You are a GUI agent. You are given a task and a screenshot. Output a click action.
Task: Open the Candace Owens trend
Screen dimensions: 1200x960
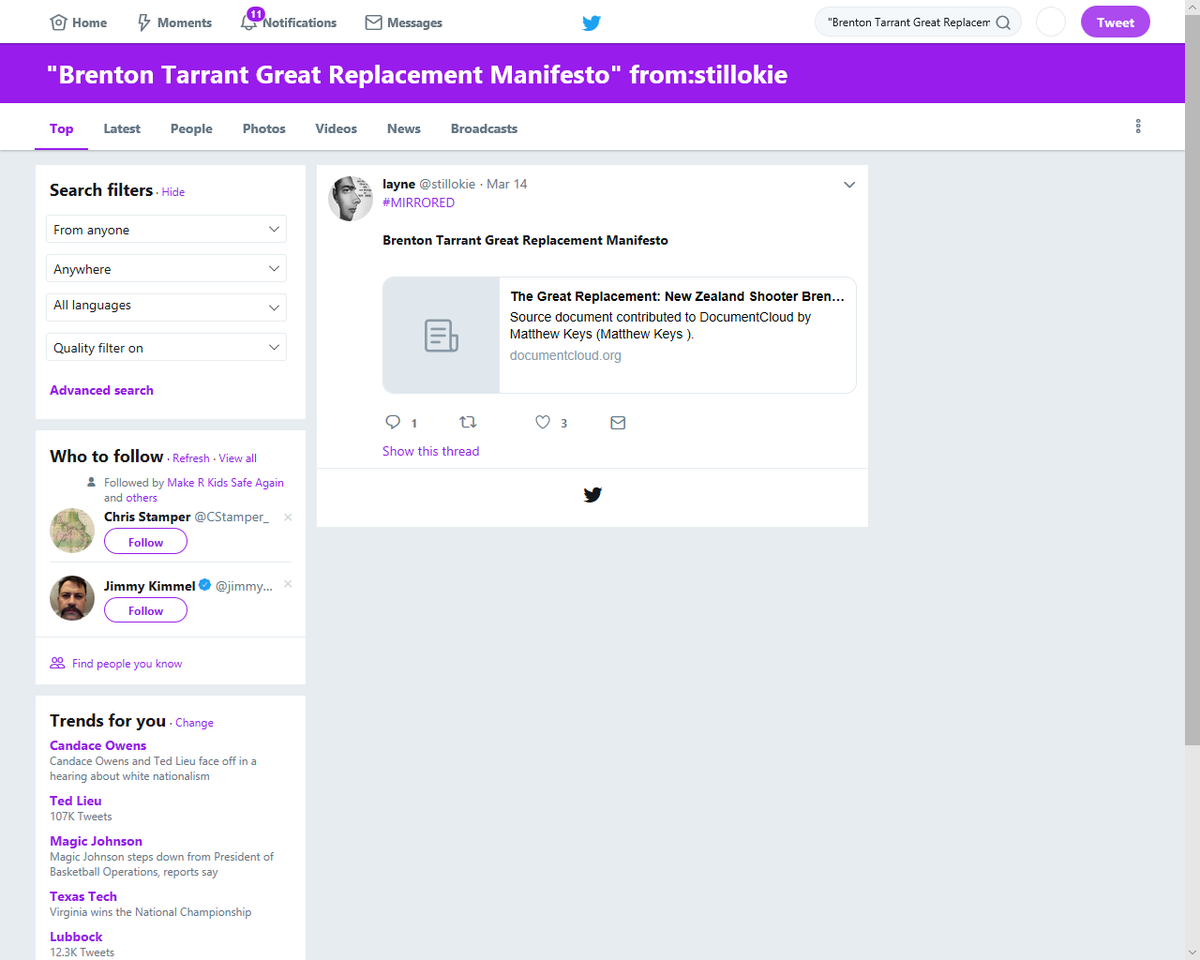(98, 745)
